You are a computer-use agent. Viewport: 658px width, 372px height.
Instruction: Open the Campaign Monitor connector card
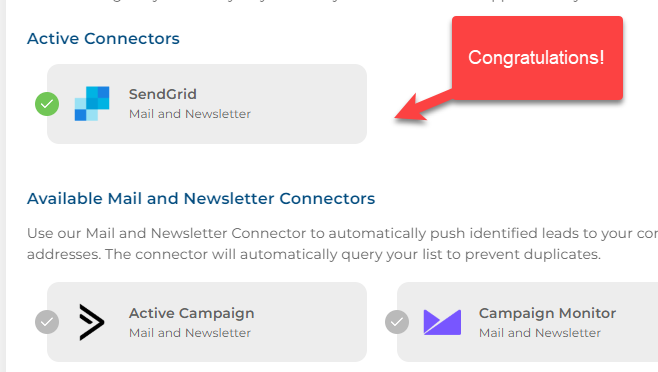[527, 322]
